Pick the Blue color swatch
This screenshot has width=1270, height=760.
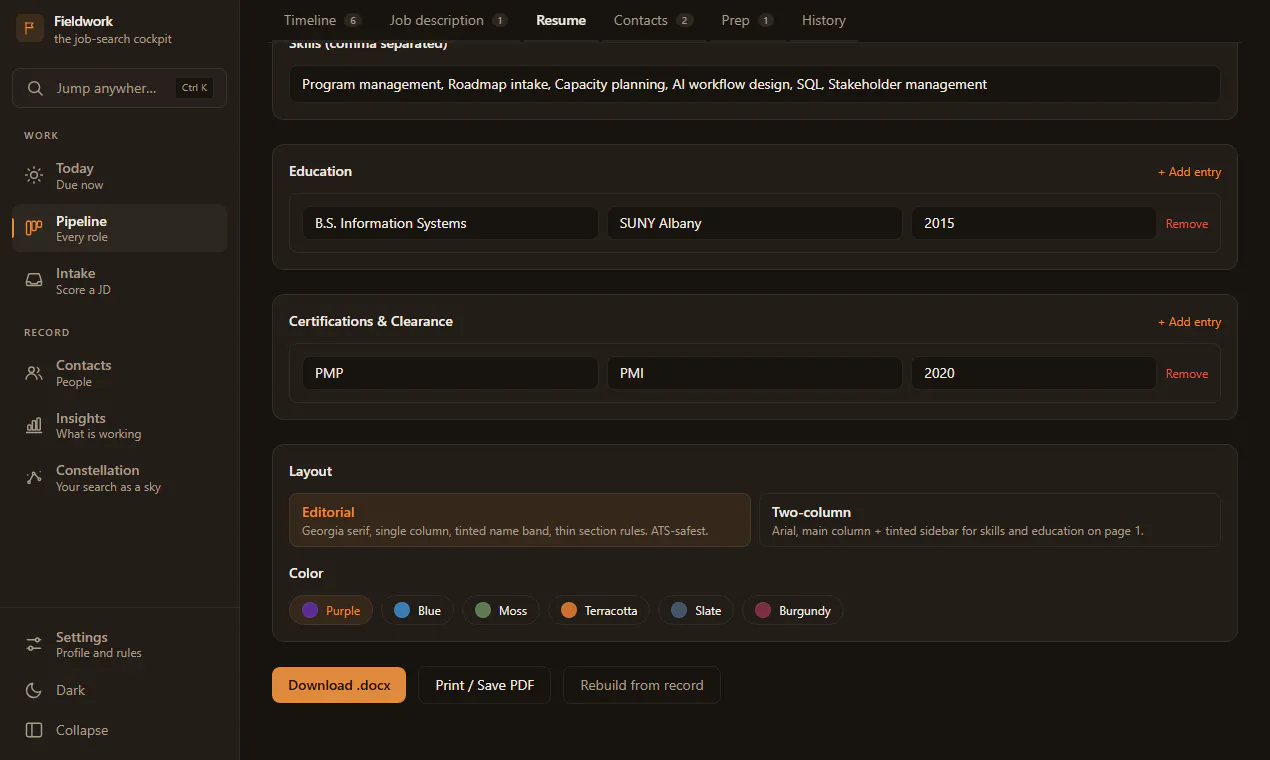(417, 610)
